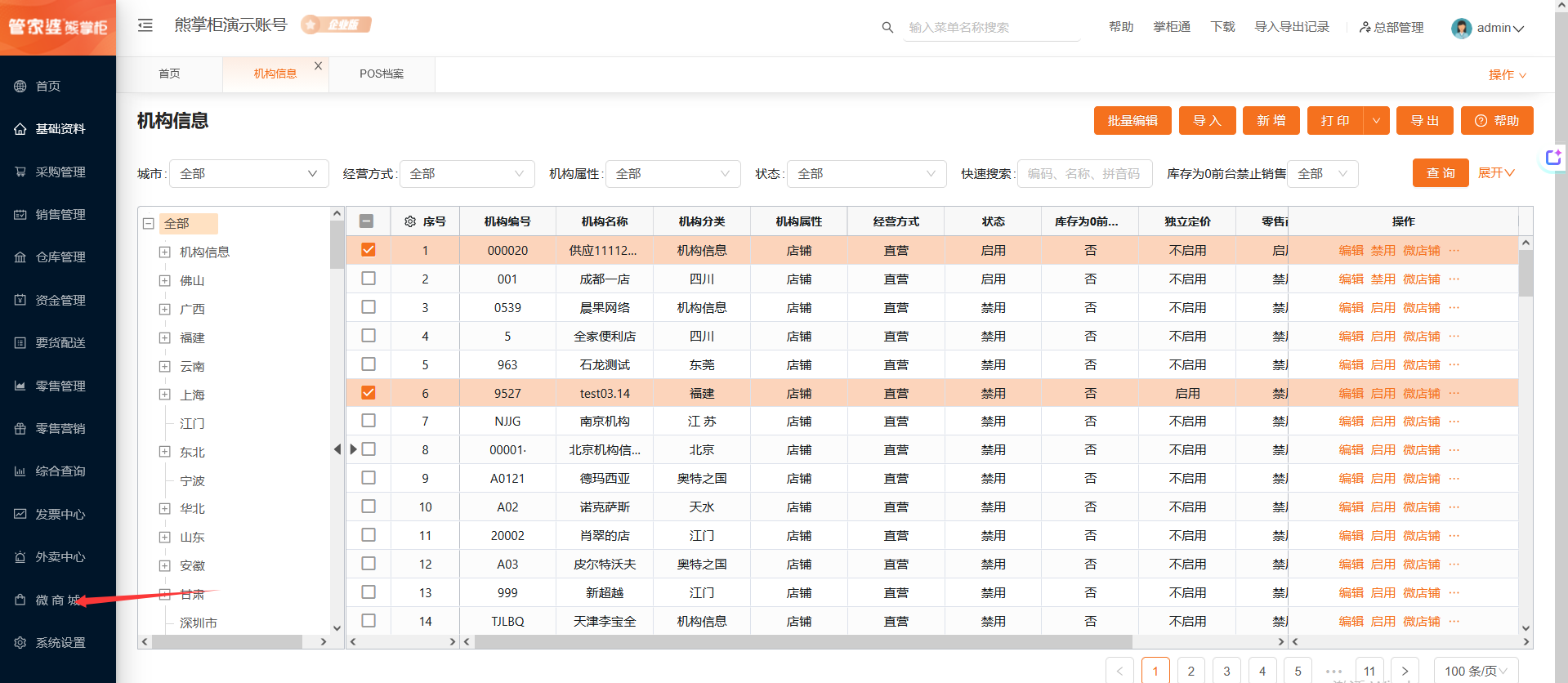The image size is (1568, 683).
Task: Switch to the POS档案 tab
Action: click(x=382, y=74)
